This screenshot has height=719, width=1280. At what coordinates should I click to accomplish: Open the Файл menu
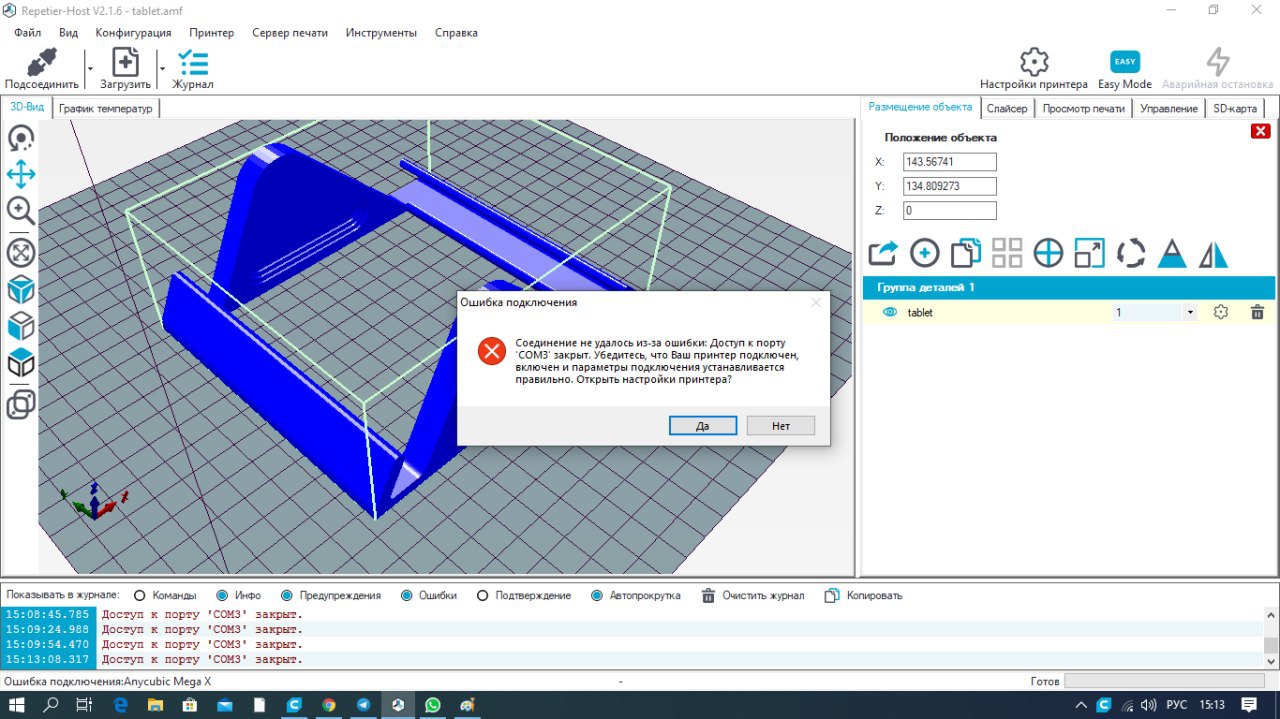pos(27,32)
